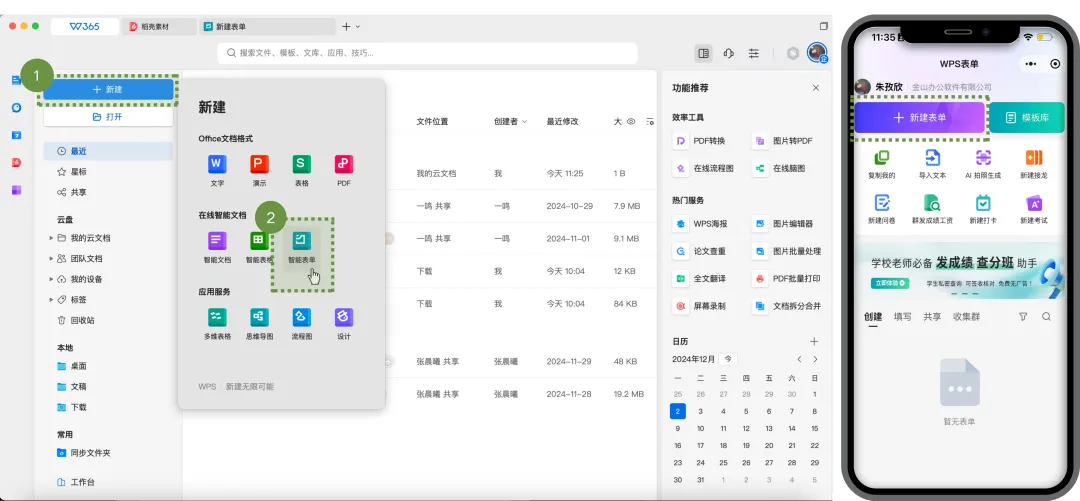Launch PDF转换 tool
This screenshot has height=501, width=1080.
(x=699, y=141)
